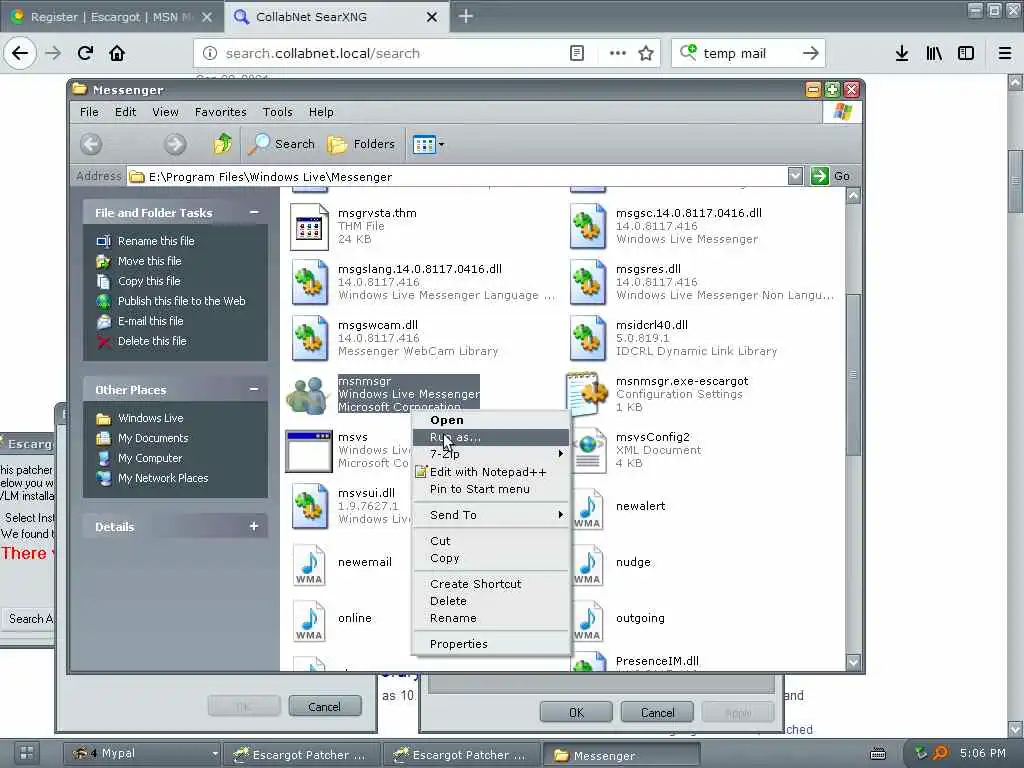Choose Pin to Start menu entry
This screenshot has height=768, width=1024.
point(491,489)
